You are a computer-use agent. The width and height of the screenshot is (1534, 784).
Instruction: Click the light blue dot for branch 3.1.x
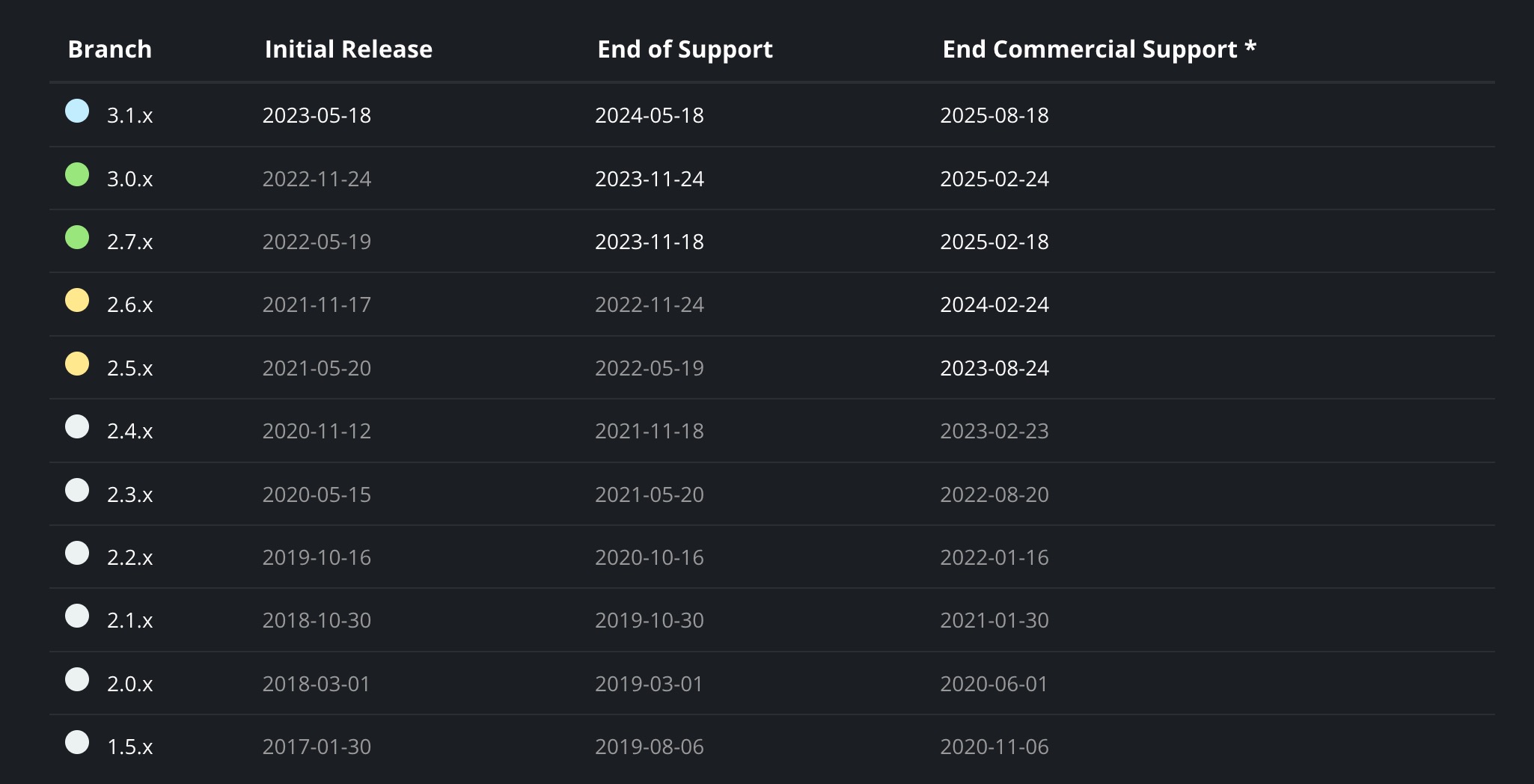pyautogui.click(x=77, y=111)
